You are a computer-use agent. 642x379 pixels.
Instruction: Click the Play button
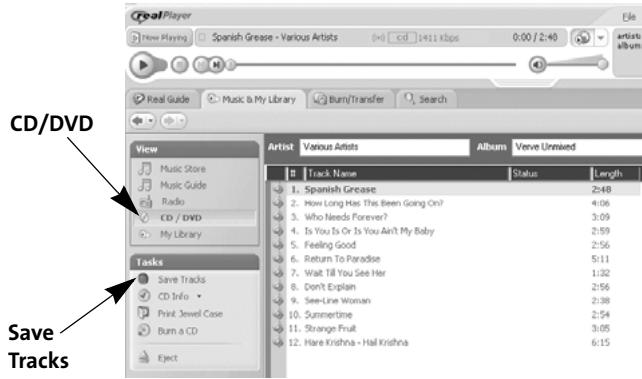click(143, 65)
